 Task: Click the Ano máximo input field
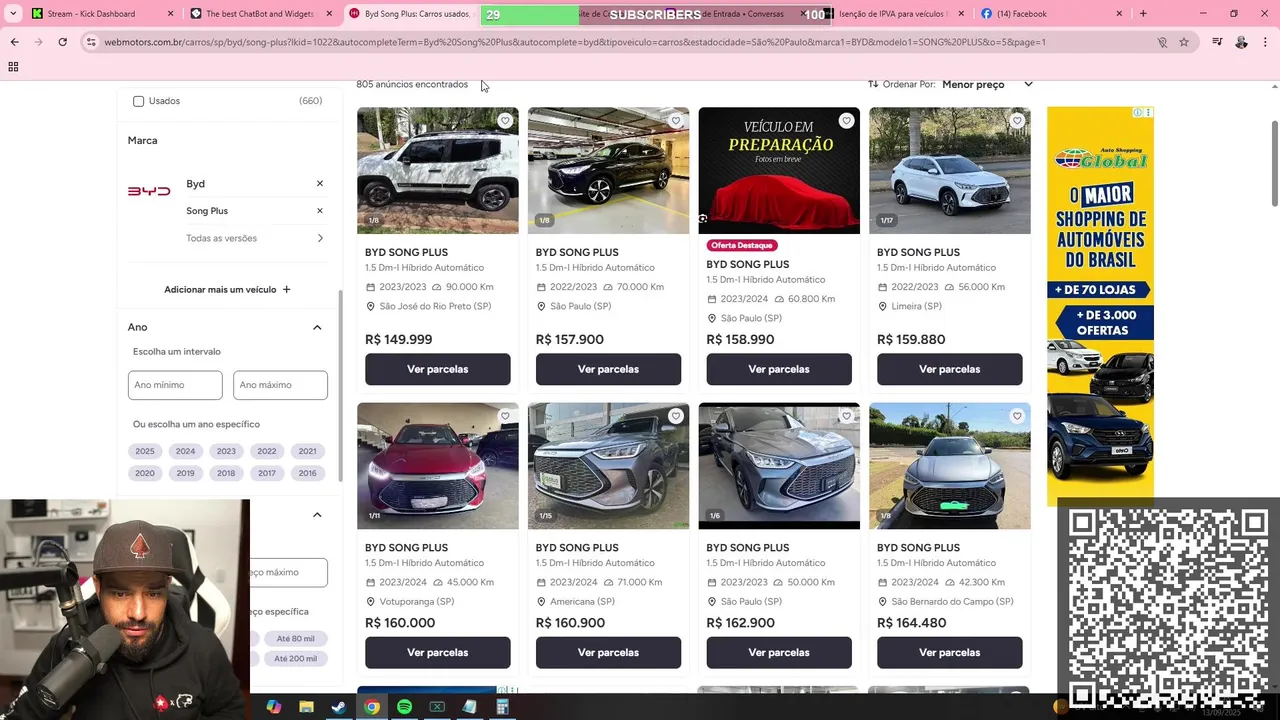point(280,385)
